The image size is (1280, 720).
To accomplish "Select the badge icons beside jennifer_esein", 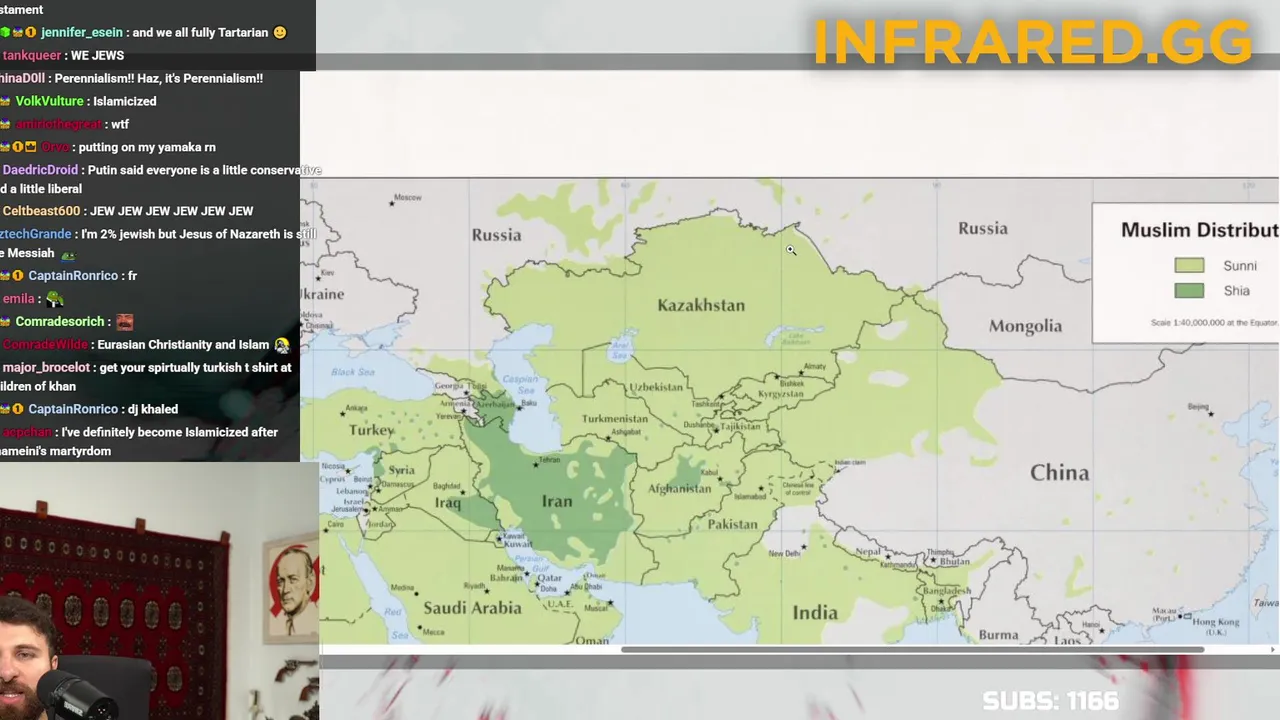I will point(18,33).
